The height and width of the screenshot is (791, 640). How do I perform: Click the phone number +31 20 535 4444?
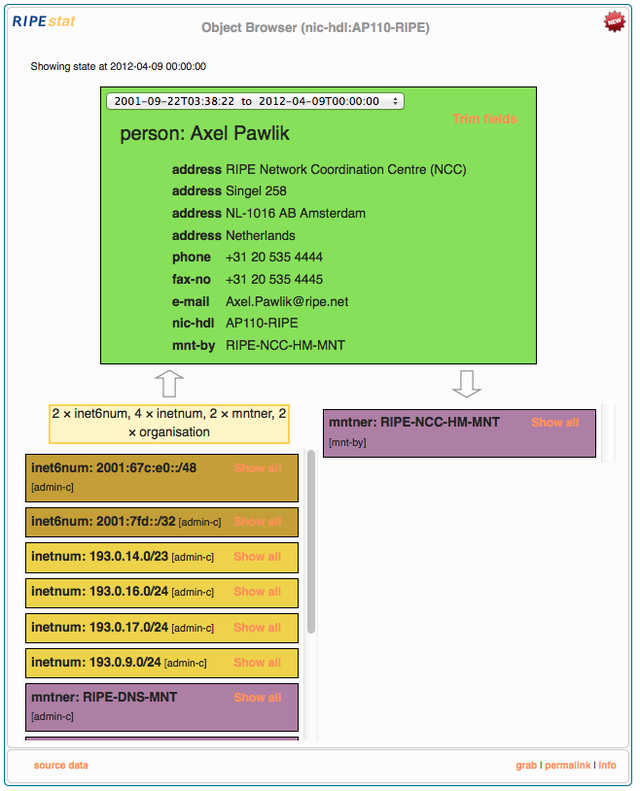click(274, 257)
